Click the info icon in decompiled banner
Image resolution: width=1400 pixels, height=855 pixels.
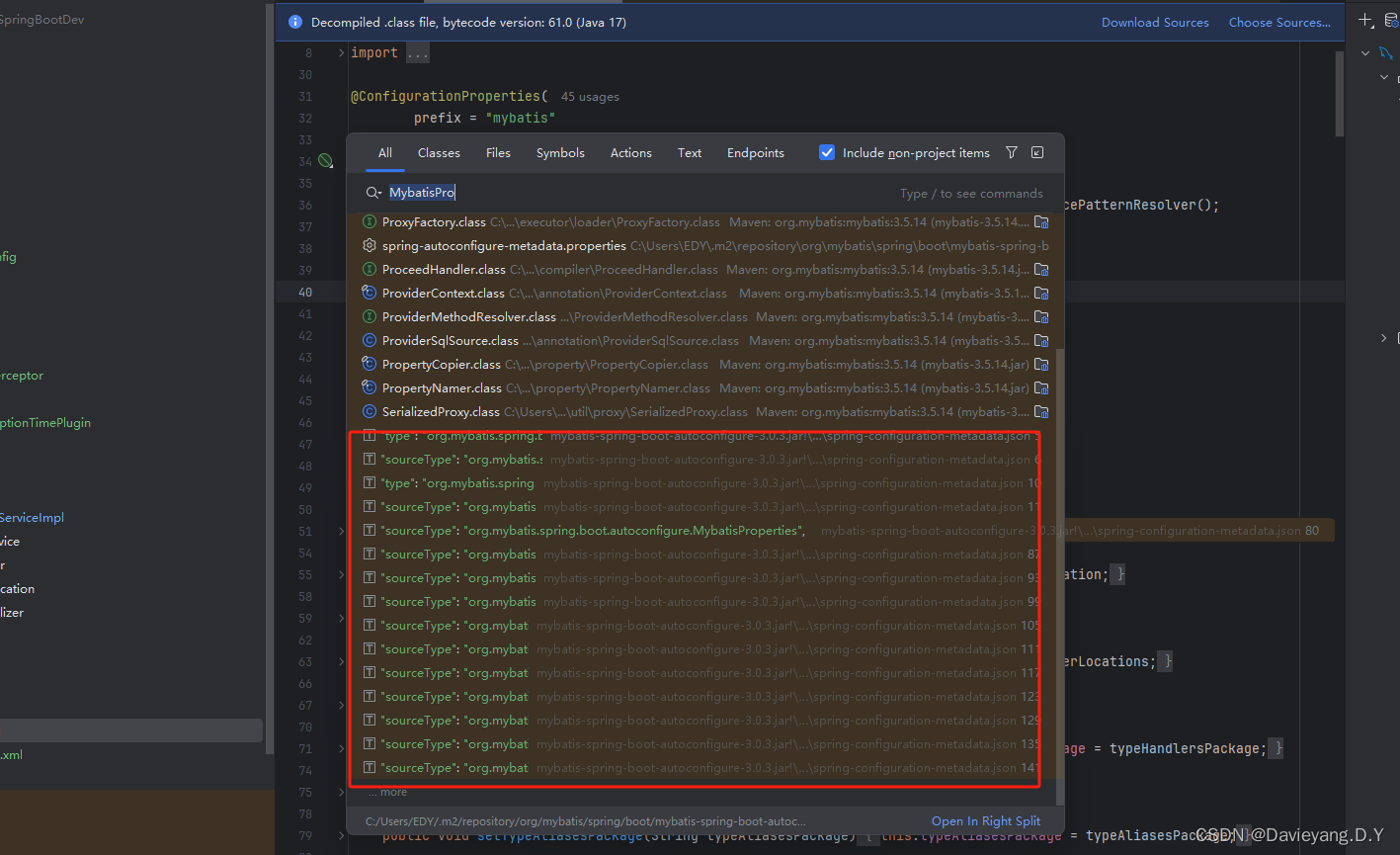coord(294,22)
